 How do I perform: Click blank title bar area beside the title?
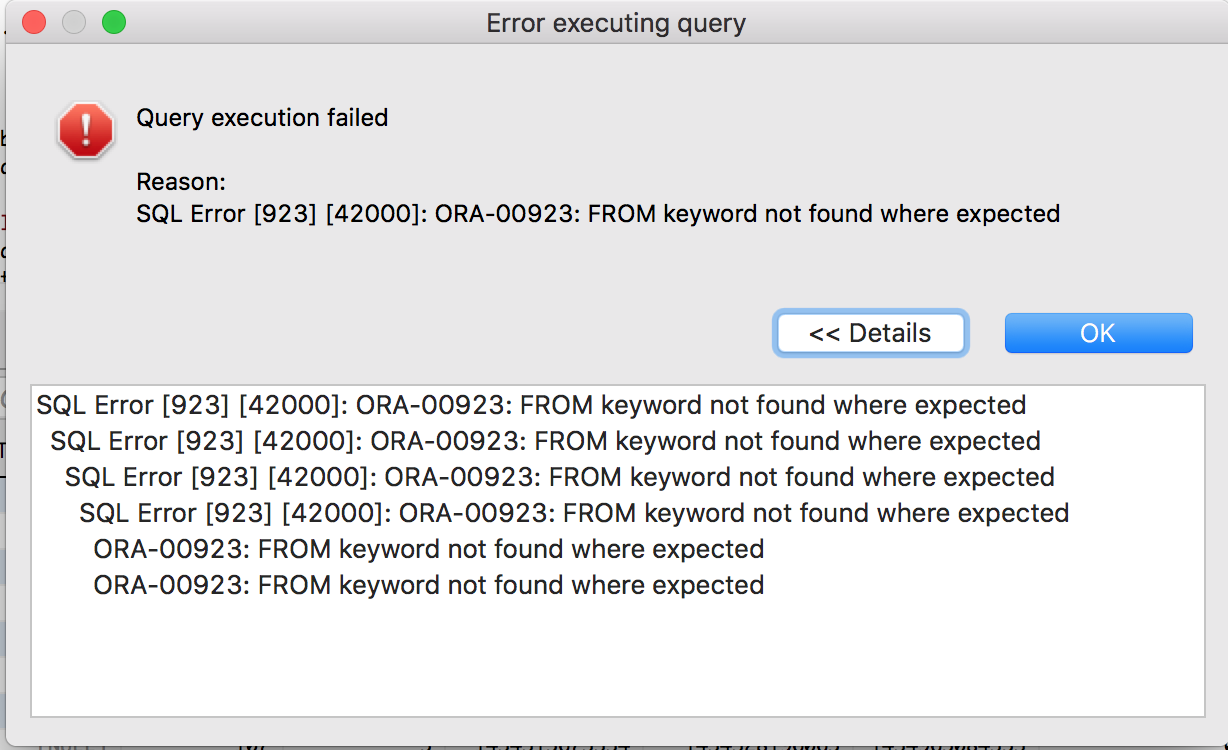coord(950,22)
